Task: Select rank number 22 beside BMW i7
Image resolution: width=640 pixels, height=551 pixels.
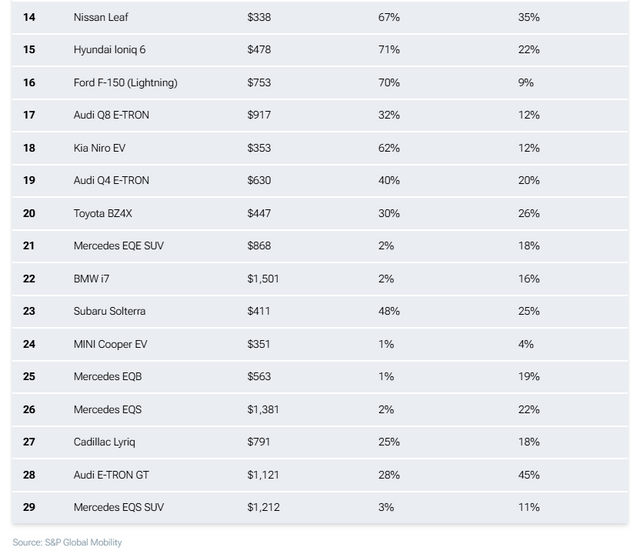Action: (x=29, y=279)
